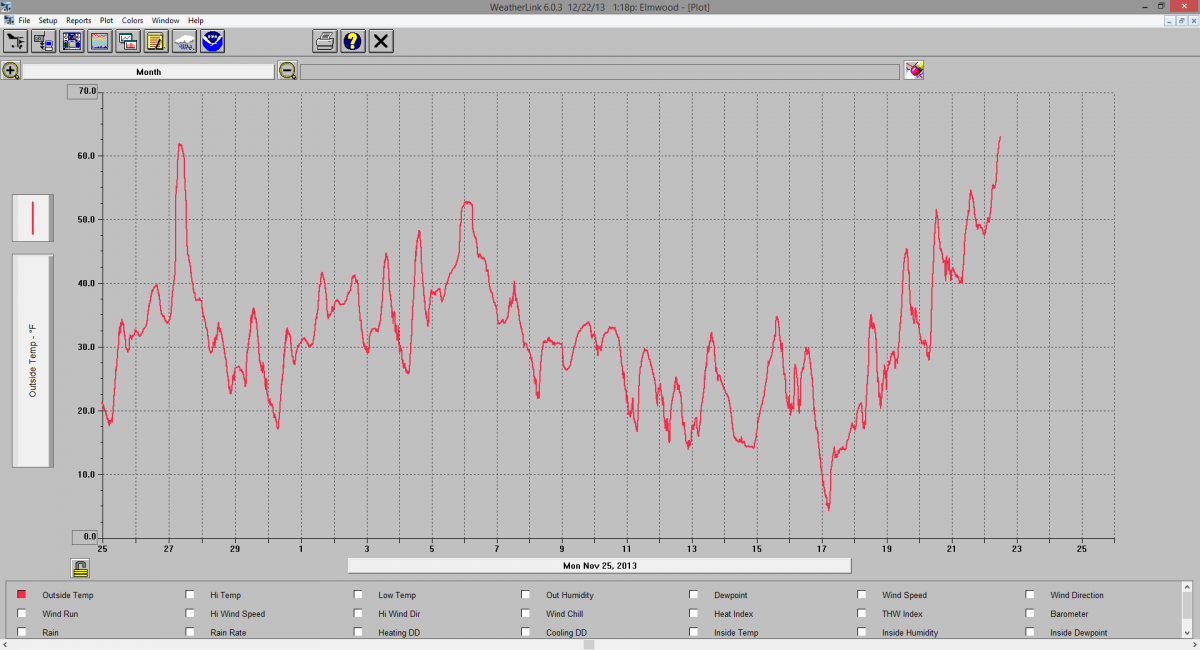Turn on the Wind Speed checkbox
1200x650 pixels.
point(862,595)
